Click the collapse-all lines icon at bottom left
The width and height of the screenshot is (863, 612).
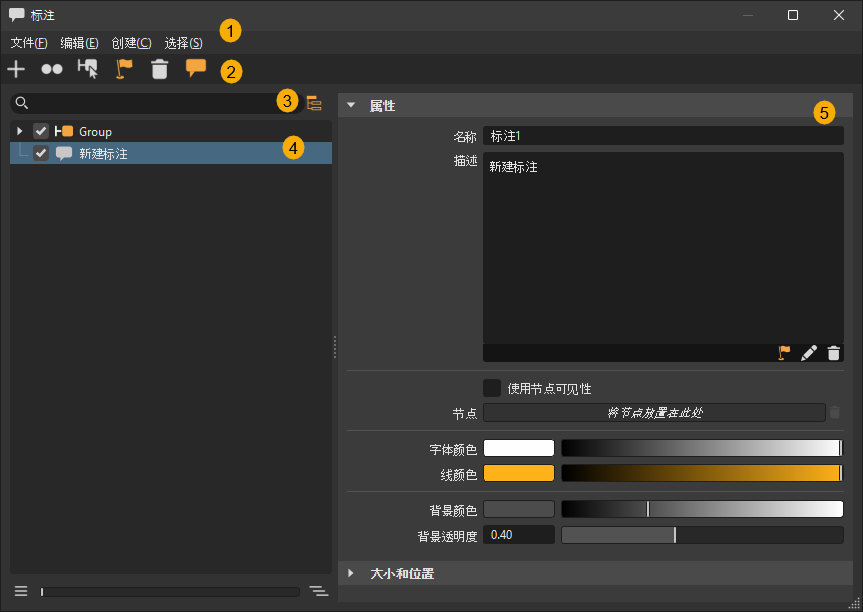[x=21, y=591]
